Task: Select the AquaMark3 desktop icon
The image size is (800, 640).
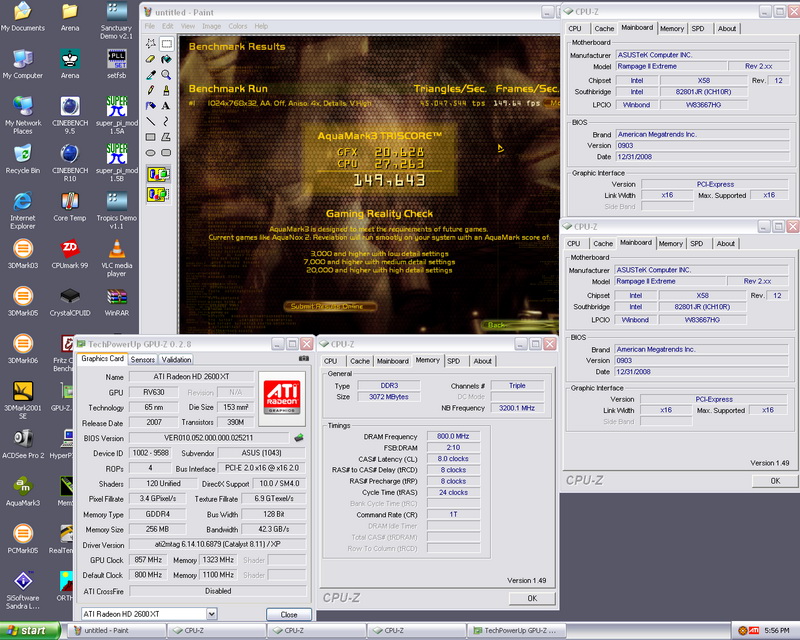Action: [23, 491]
